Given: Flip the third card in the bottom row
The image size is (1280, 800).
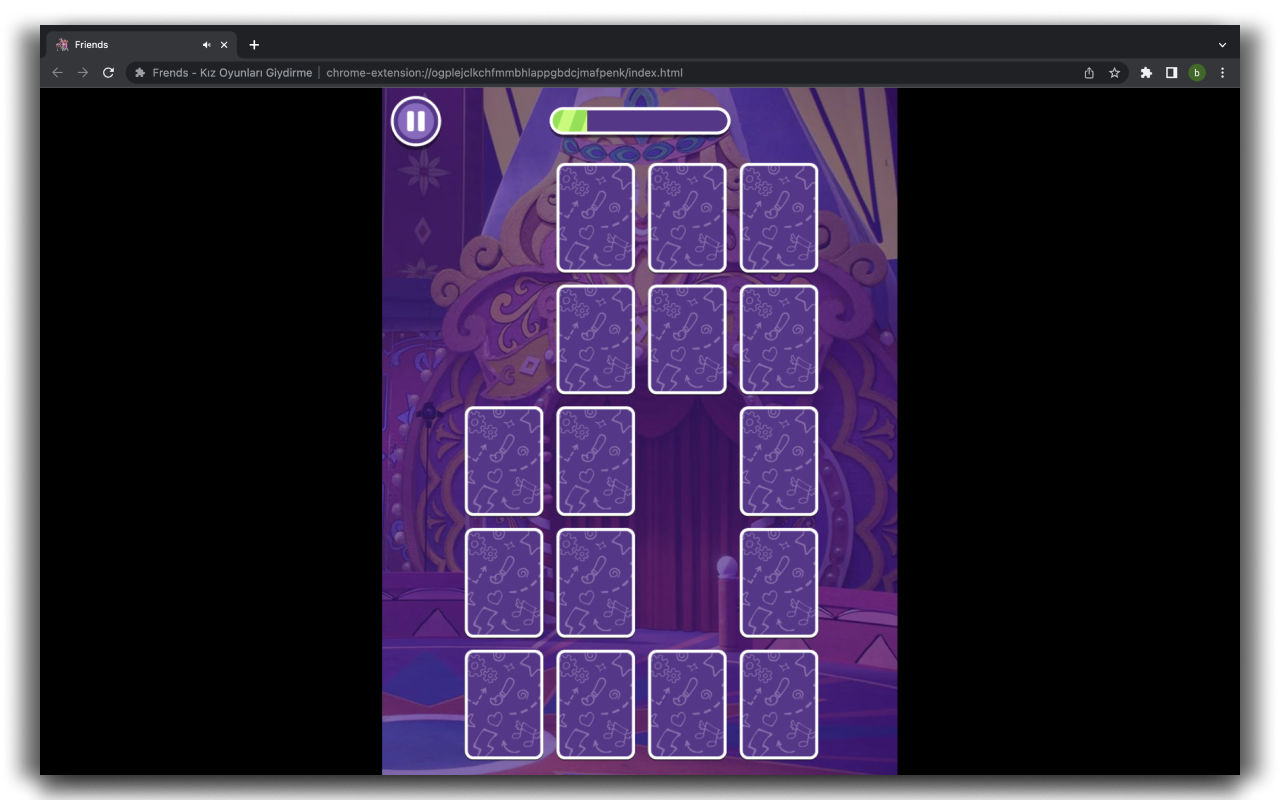Looking at the screenshot, I should tap(687, 705).
